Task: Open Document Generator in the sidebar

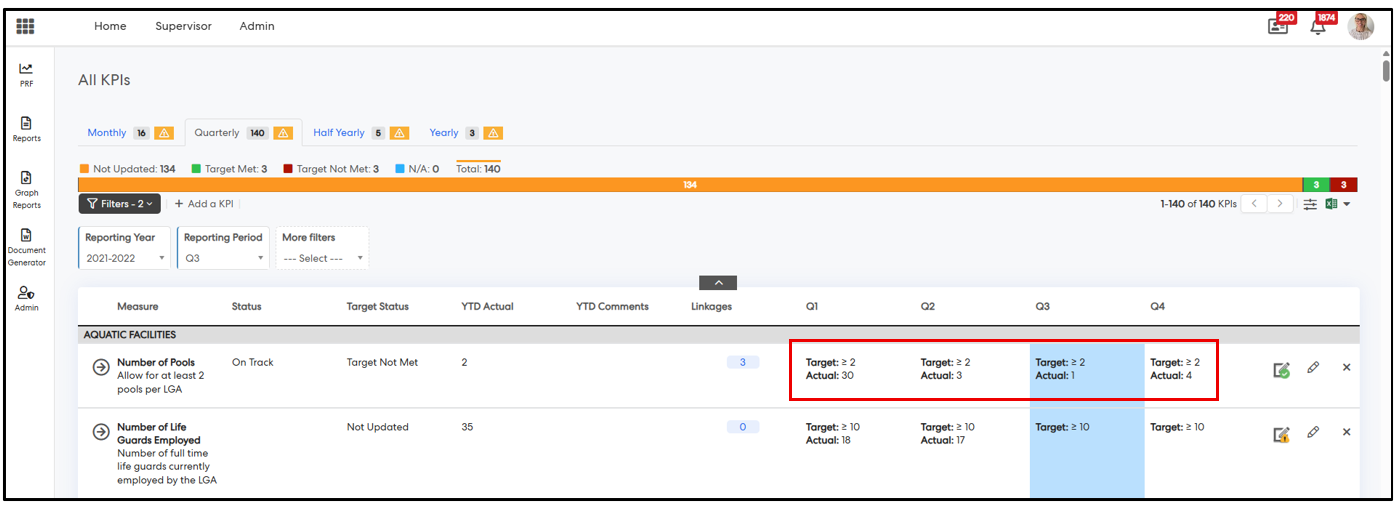Action: (26, 247)
